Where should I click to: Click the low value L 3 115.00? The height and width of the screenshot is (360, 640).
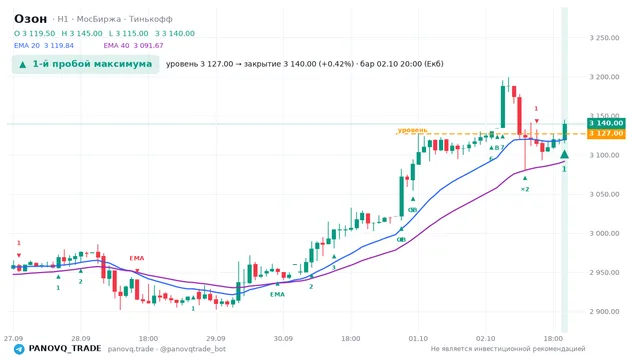click(129, 33)
